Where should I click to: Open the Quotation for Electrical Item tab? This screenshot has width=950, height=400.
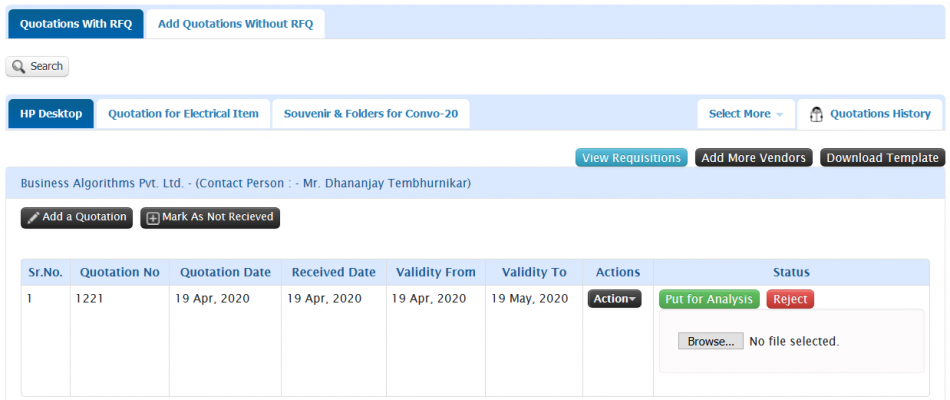pos(184,114)
